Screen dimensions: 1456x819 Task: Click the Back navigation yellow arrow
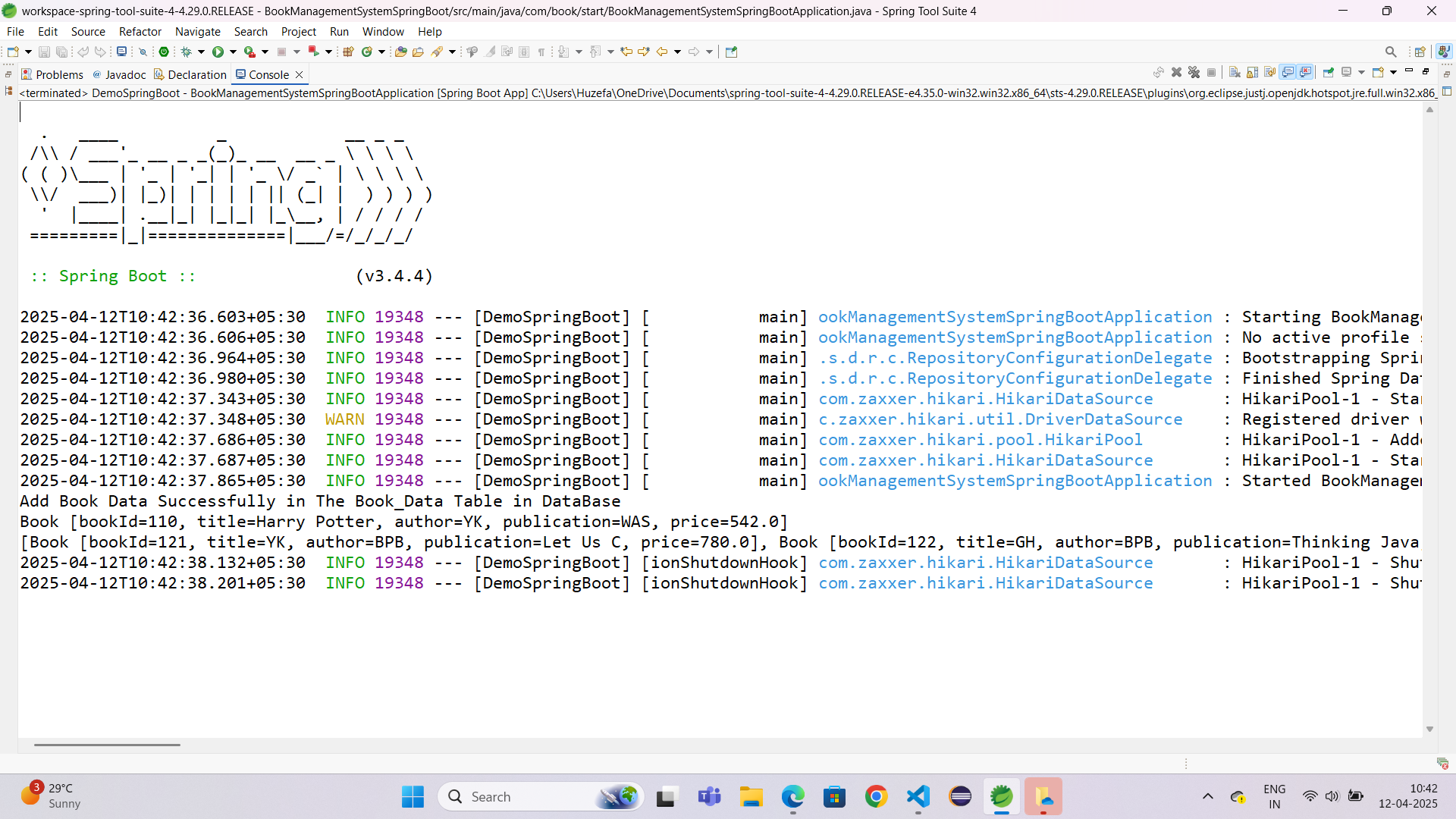click(x=661, y=52)
